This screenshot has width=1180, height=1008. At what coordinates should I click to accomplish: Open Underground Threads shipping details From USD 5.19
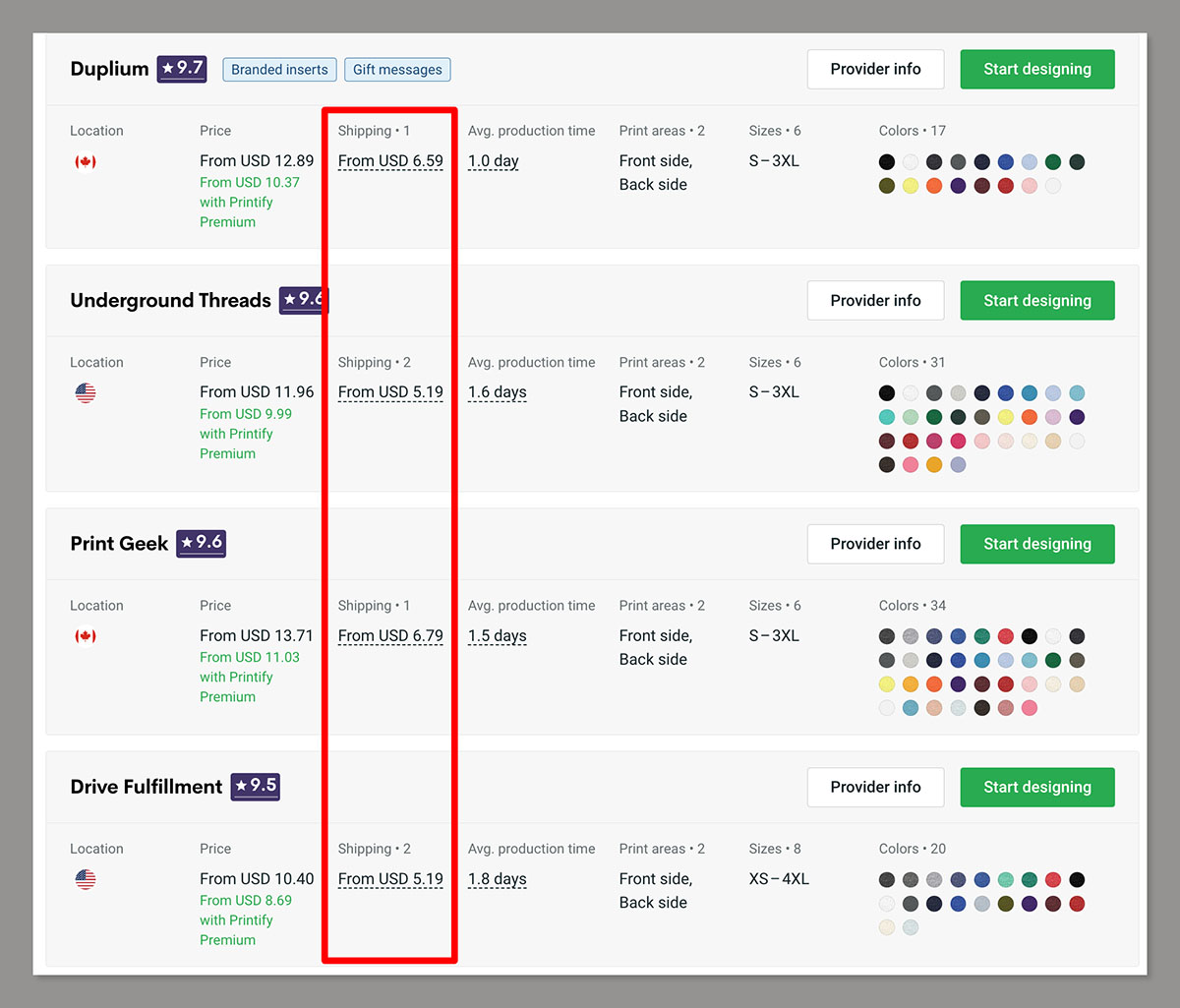(389, 391)
